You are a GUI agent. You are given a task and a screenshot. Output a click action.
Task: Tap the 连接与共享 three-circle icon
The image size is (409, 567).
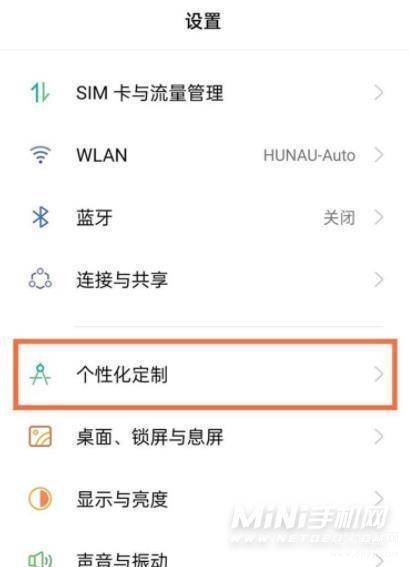(x=40, y=279)
